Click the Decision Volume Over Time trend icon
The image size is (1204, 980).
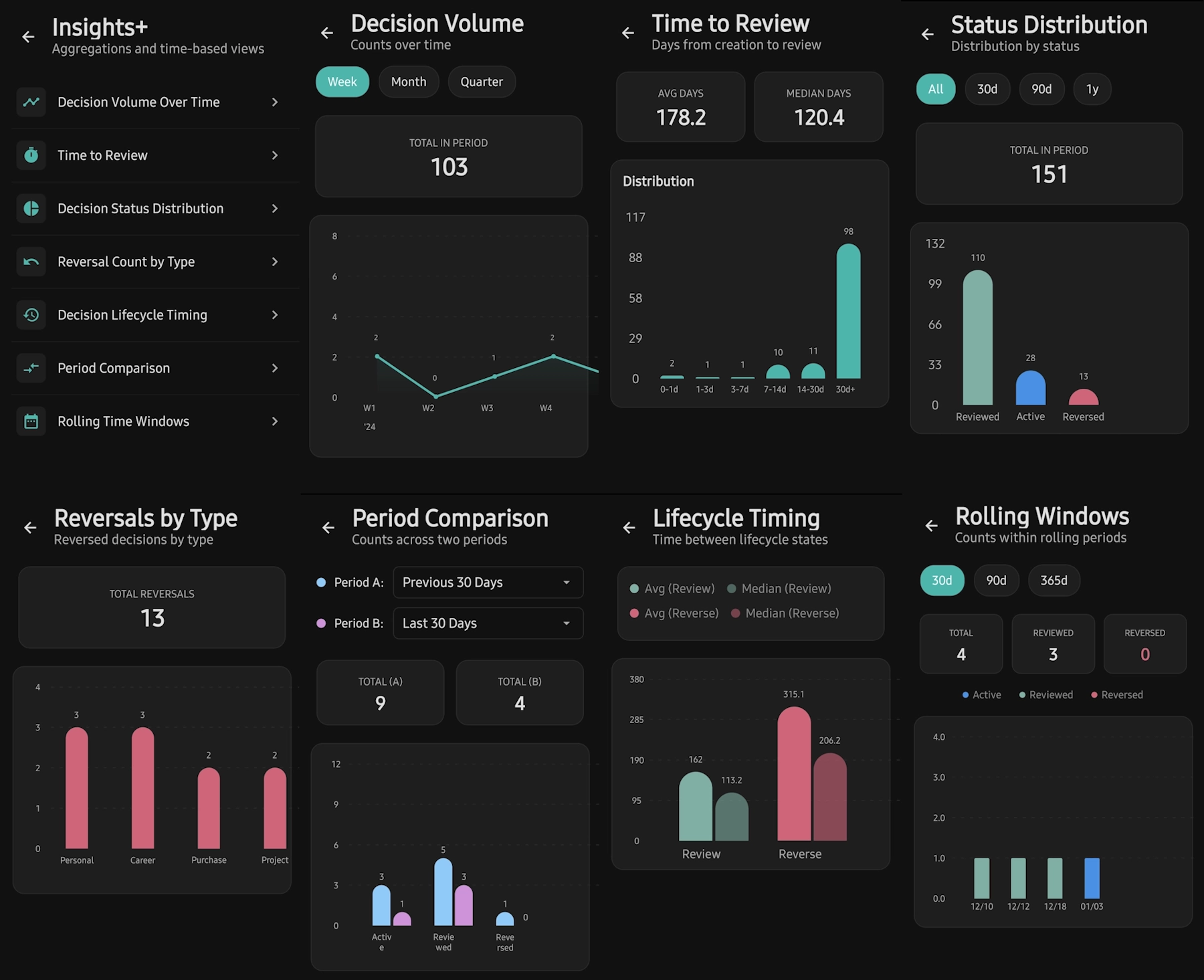pyautogui.click(x=31, y=102)
